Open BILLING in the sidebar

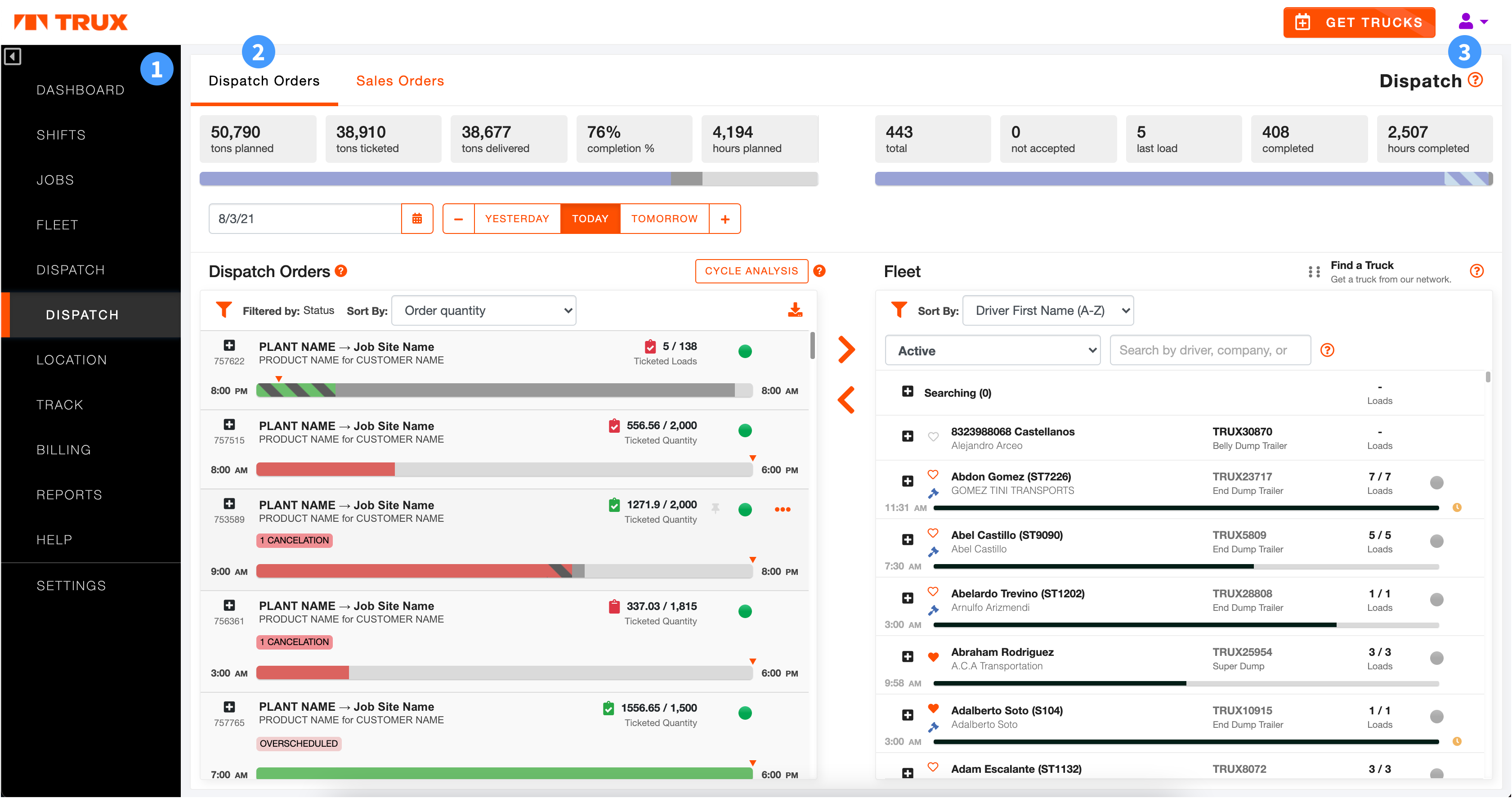point(63,450)
